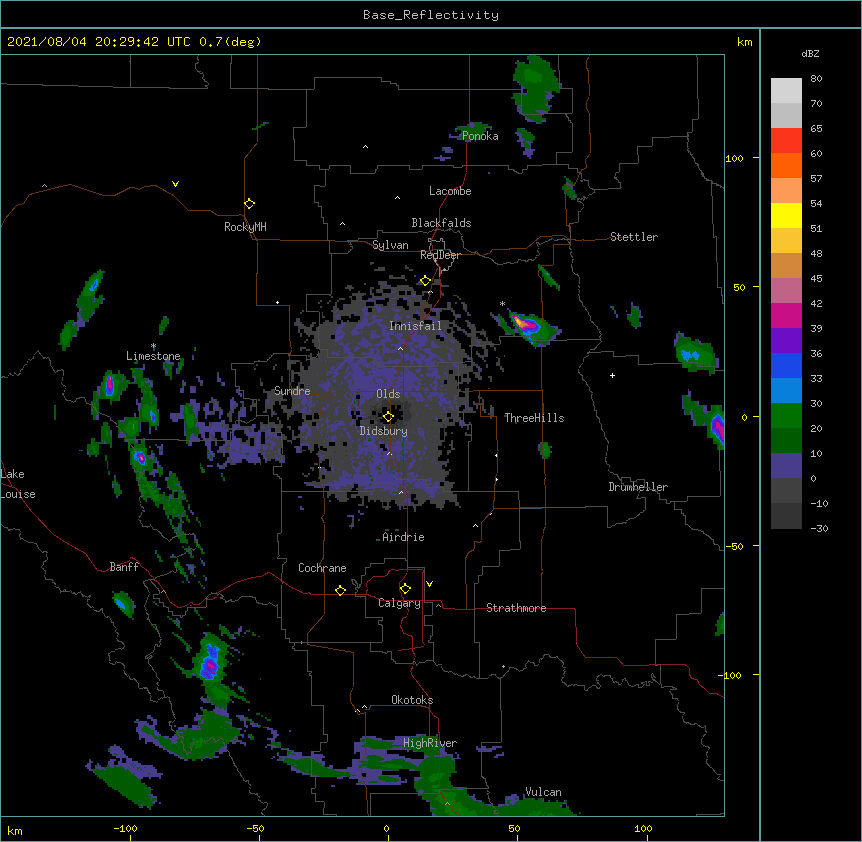Click the Vulcan city label

click(543, 792)
